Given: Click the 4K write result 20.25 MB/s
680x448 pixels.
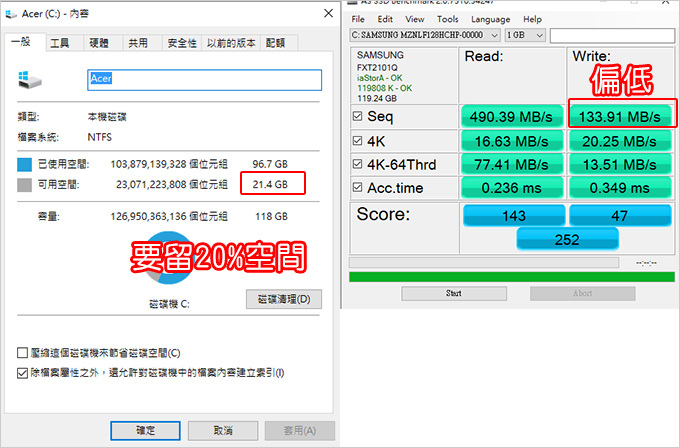Looking at the screenshot, I should 620,141.
